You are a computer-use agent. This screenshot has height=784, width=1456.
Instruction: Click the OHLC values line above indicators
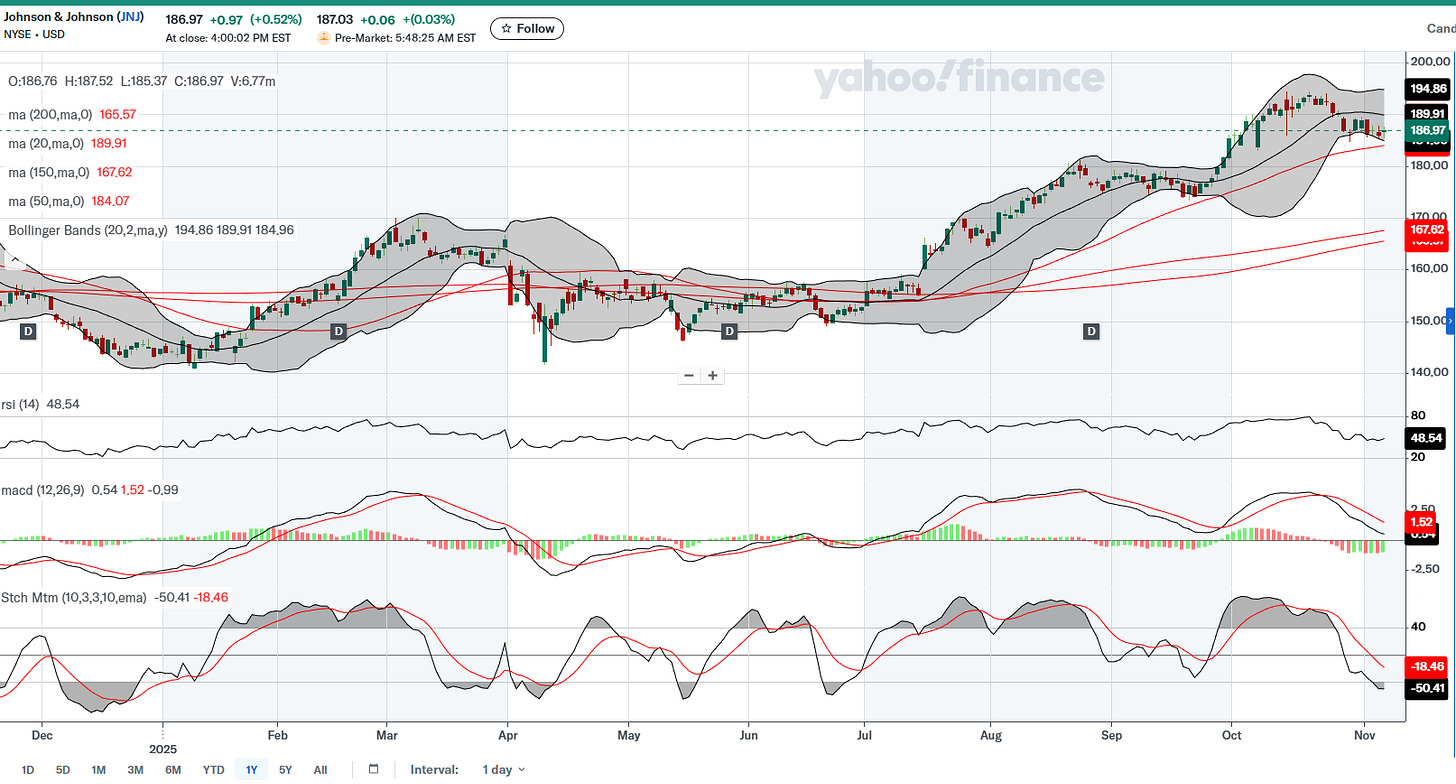(x=142, y=81)
